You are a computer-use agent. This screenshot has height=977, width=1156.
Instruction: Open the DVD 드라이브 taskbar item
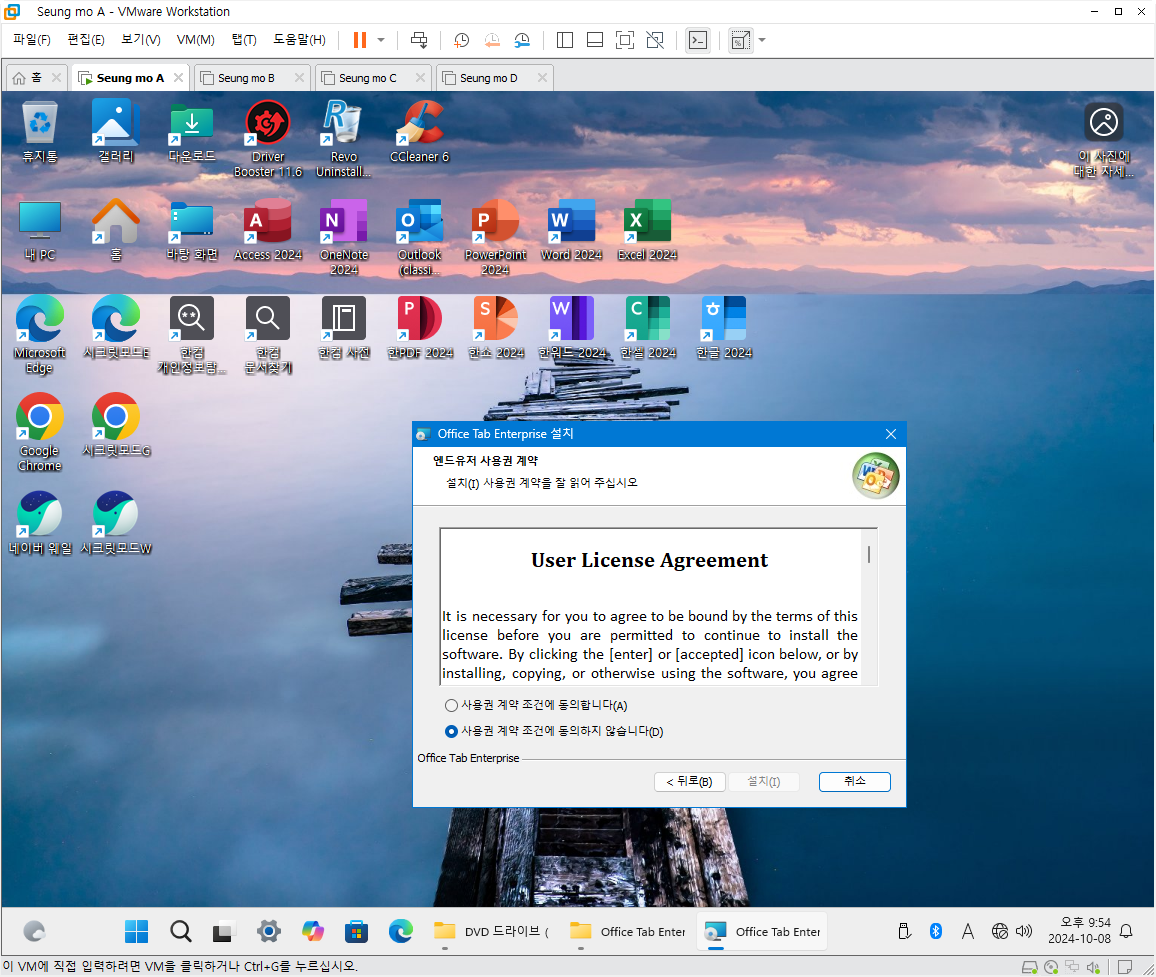492,931
